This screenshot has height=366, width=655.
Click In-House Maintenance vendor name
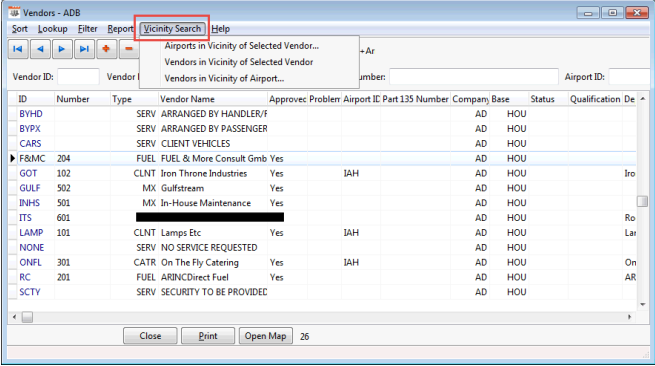tap(206, 203)
